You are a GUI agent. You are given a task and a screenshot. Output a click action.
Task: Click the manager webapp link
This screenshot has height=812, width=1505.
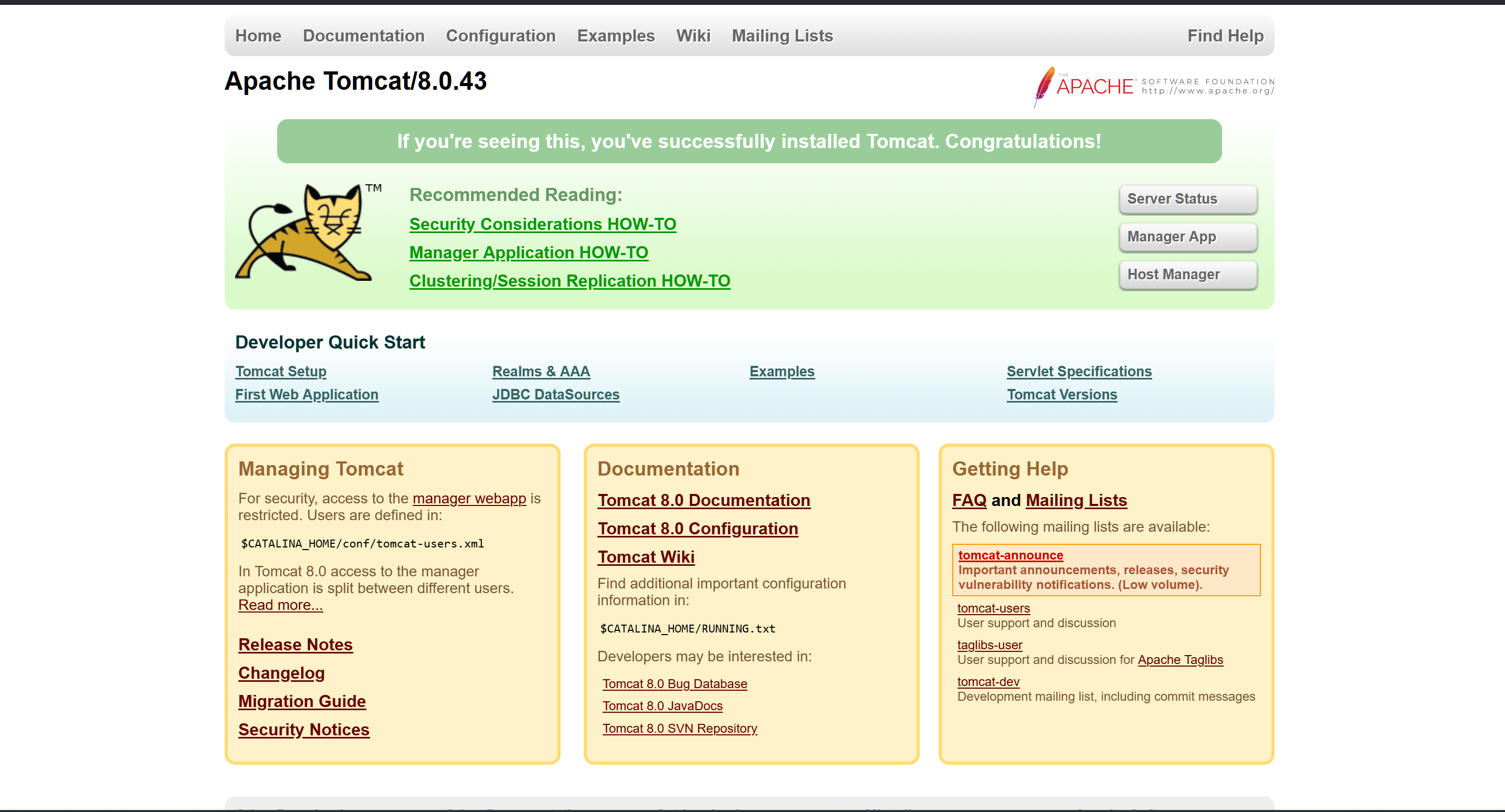point(469,498)
